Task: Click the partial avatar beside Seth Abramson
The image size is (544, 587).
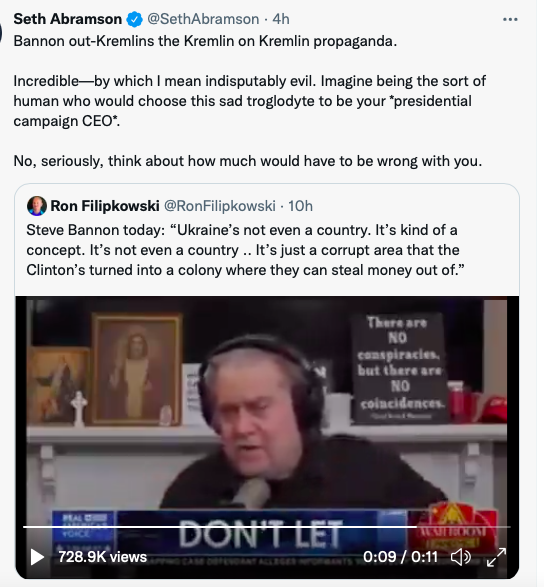Action: pyautogui.click(x=1, y=32)
